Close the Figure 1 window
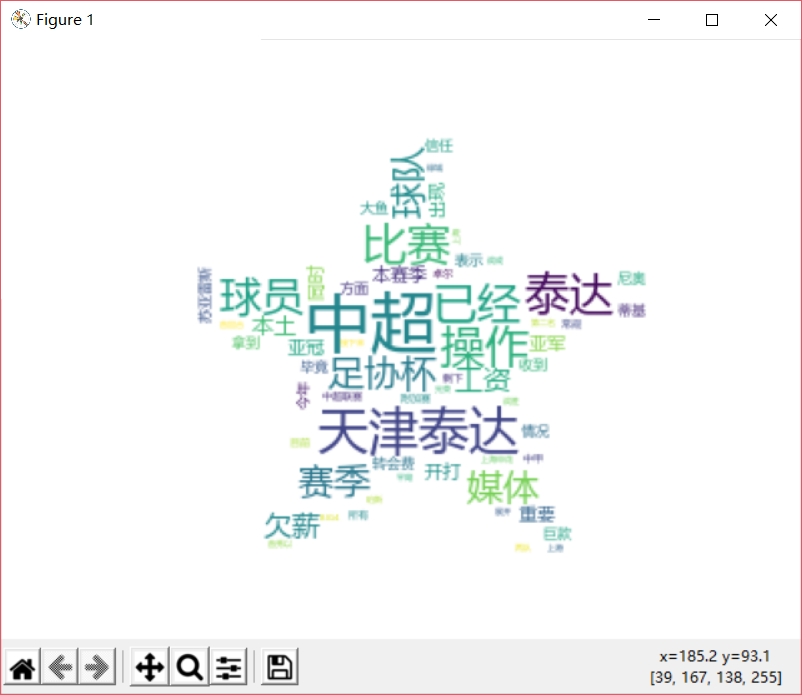The image size is (802, 695). pos(771,20)
